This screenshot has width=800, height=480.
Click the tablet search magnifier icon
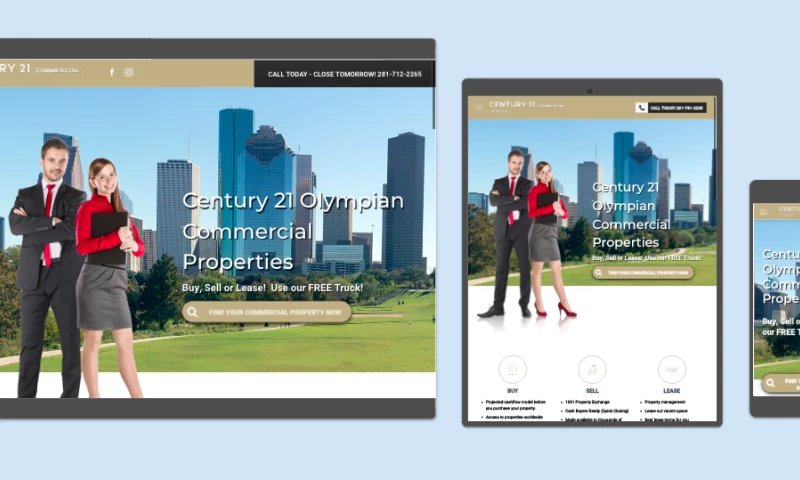(x=598, y=272)
